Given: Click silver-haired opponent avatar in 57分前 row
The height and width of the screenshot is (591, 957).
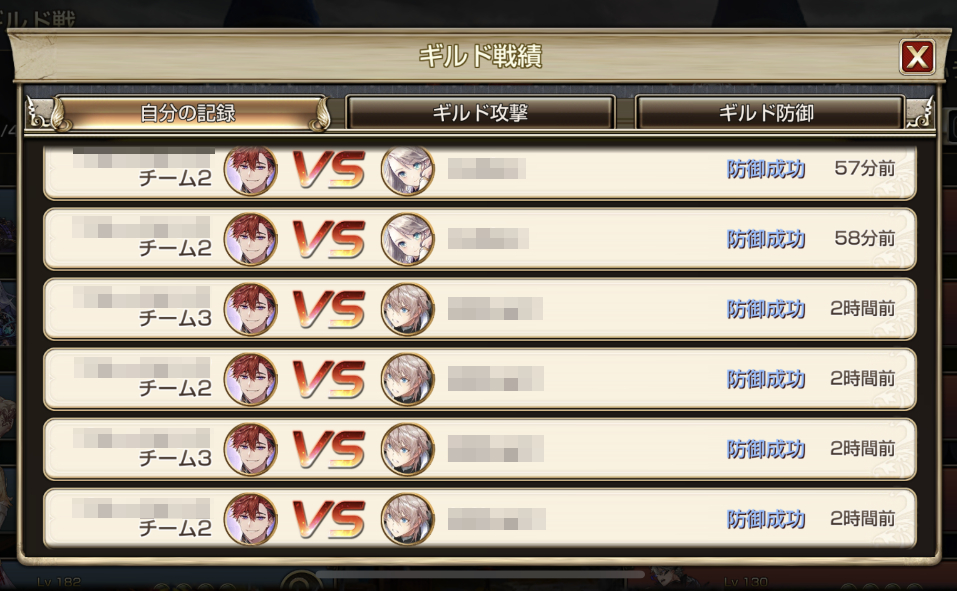Looking at the screenshot, I should pos(408,170).
